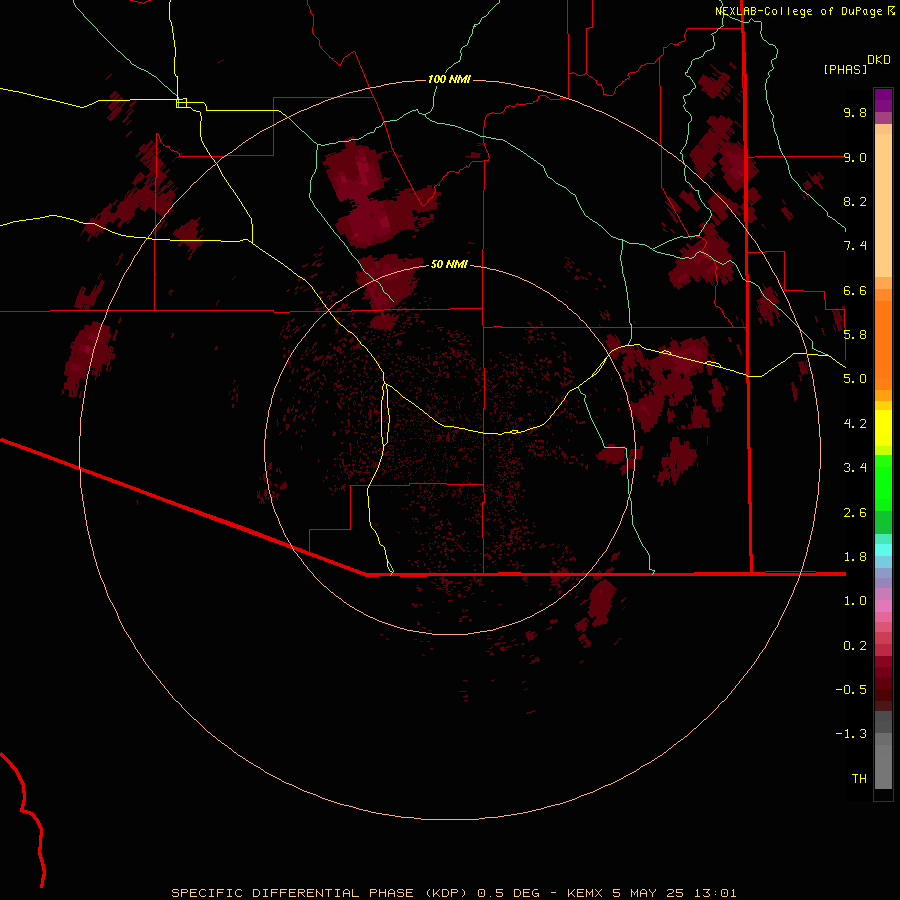Click the 0.2 scale value
Screen dimensions: 900x900
coord(855,646)
